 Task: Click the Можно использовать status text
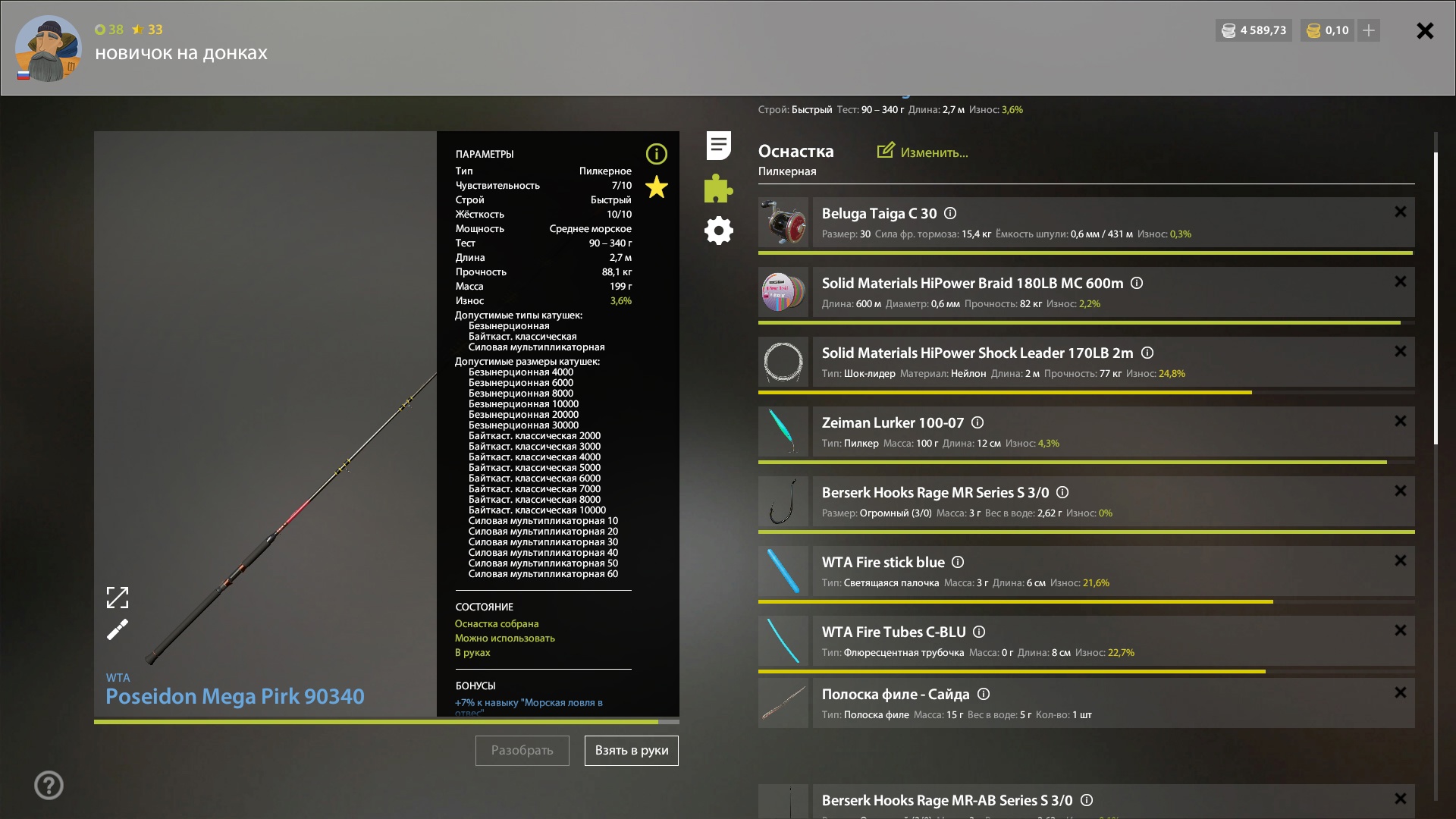coord(505,638)
